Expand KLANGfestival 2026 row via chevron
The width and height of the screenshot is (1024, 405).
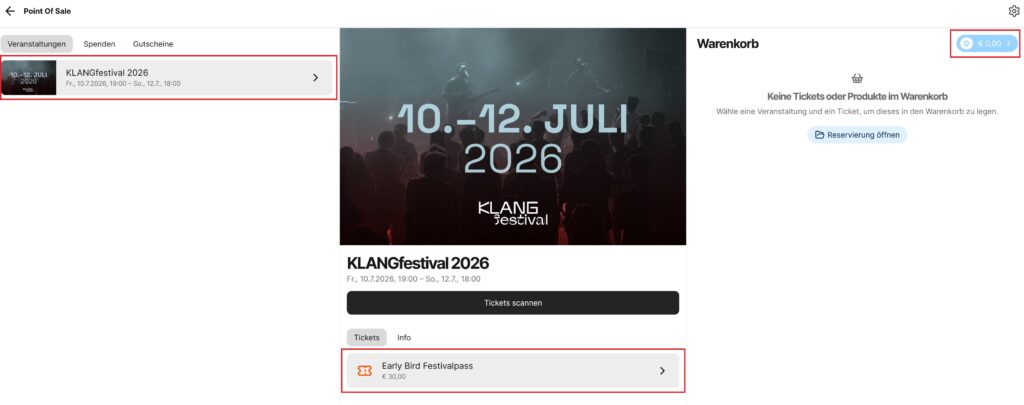(x=315, y=78)
